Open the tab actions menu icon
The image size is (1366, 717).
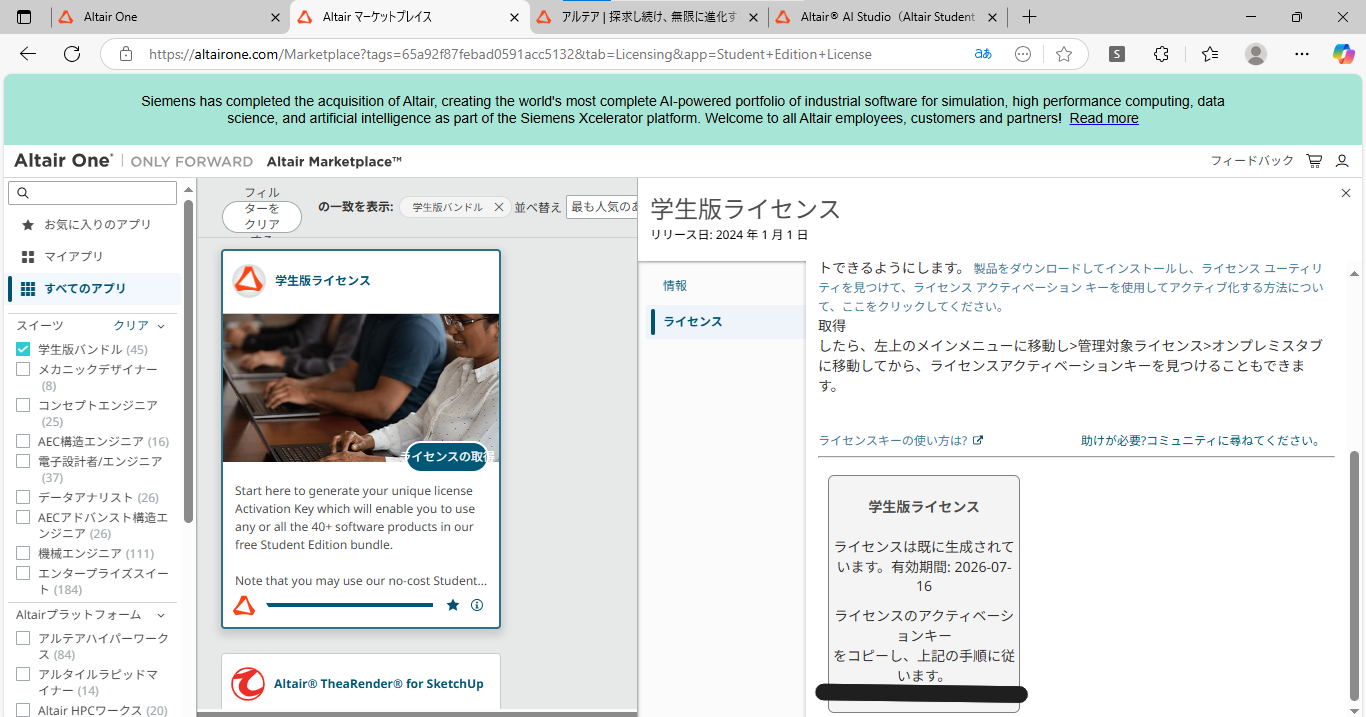coord(24,17)
